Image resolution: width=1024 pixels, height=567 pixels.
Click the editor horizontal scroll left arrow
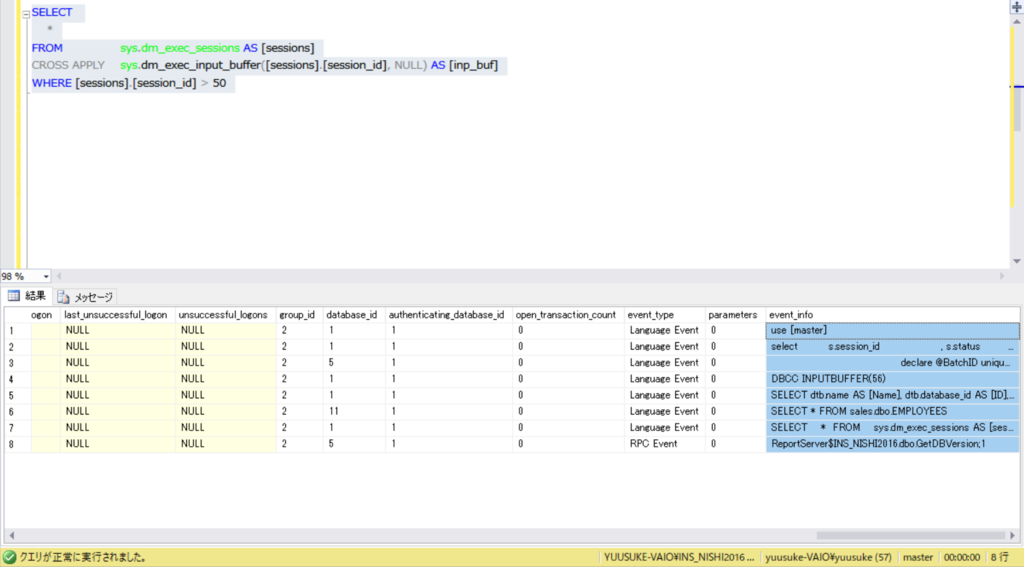(59, 276)
